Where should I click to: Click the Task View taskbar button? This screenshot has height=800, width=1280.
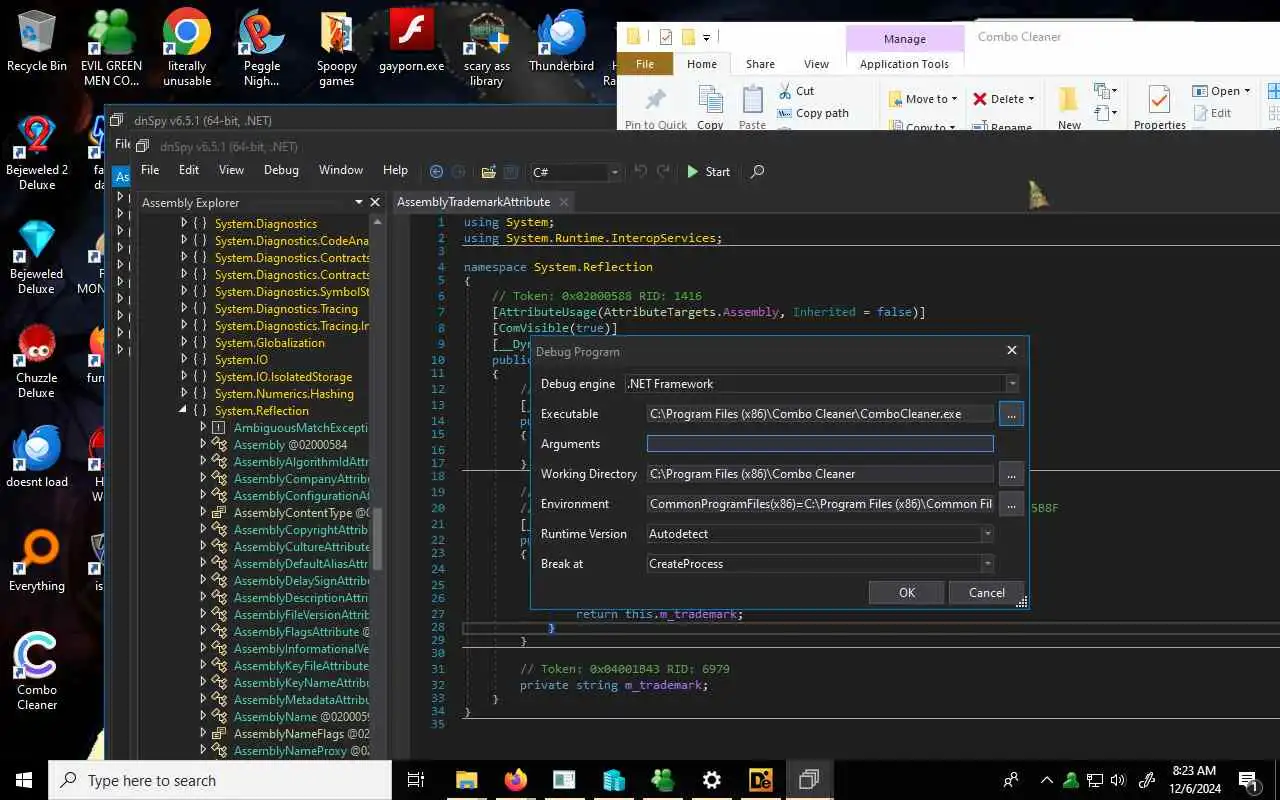(x=416, y=780)
